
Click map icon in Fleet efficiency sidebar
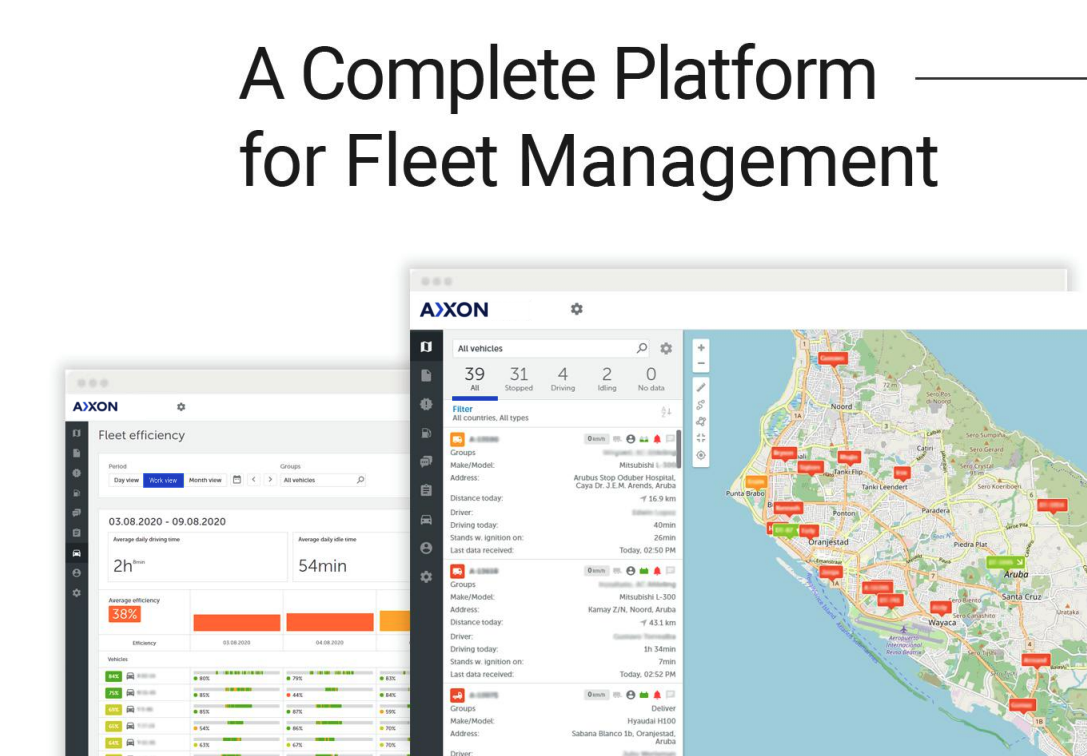point(77,433)
